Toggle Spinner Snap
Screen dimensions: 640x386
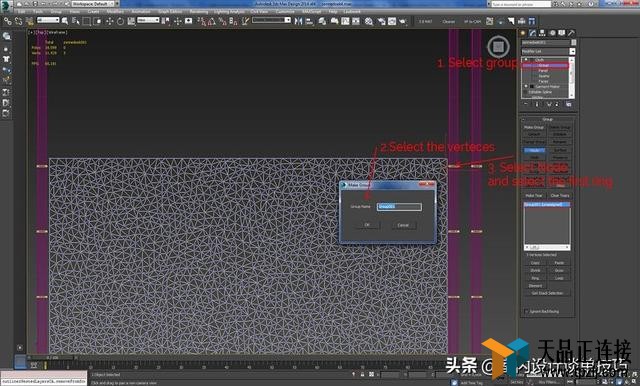click(233, 21)
